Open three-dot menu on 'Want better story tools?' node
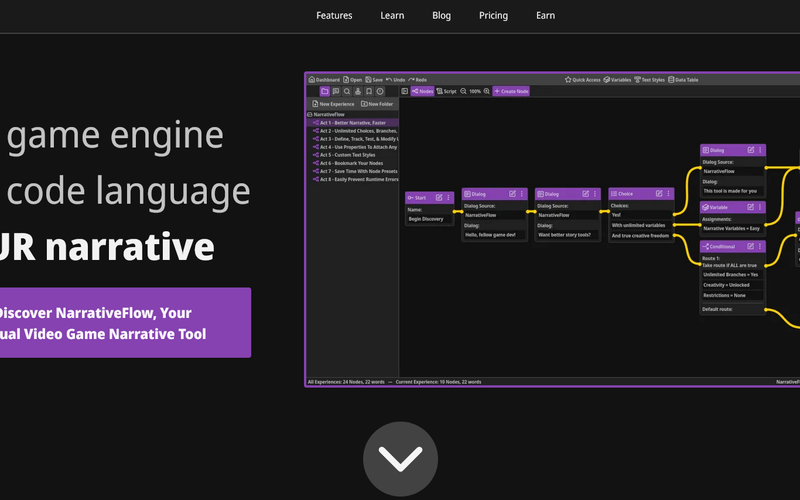The width and height of the screenshot is (800, 500). (595, 194)
